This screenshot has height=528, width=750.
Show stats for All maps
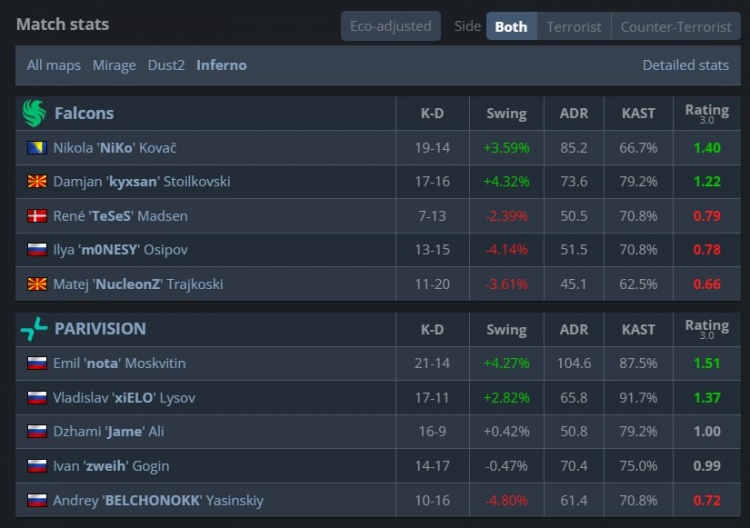click(x=54, y=65)
